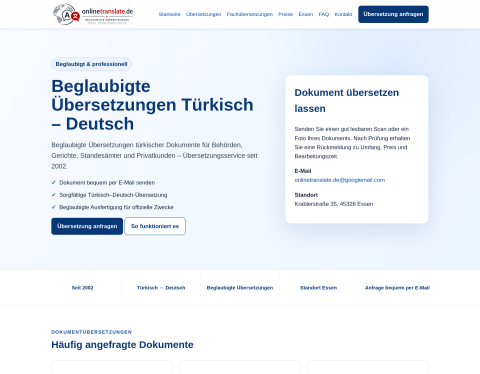Image resolution: width=480 pixels, height=374 pixels.
Task: Open the Preise nav link
Action: point(286,14)
